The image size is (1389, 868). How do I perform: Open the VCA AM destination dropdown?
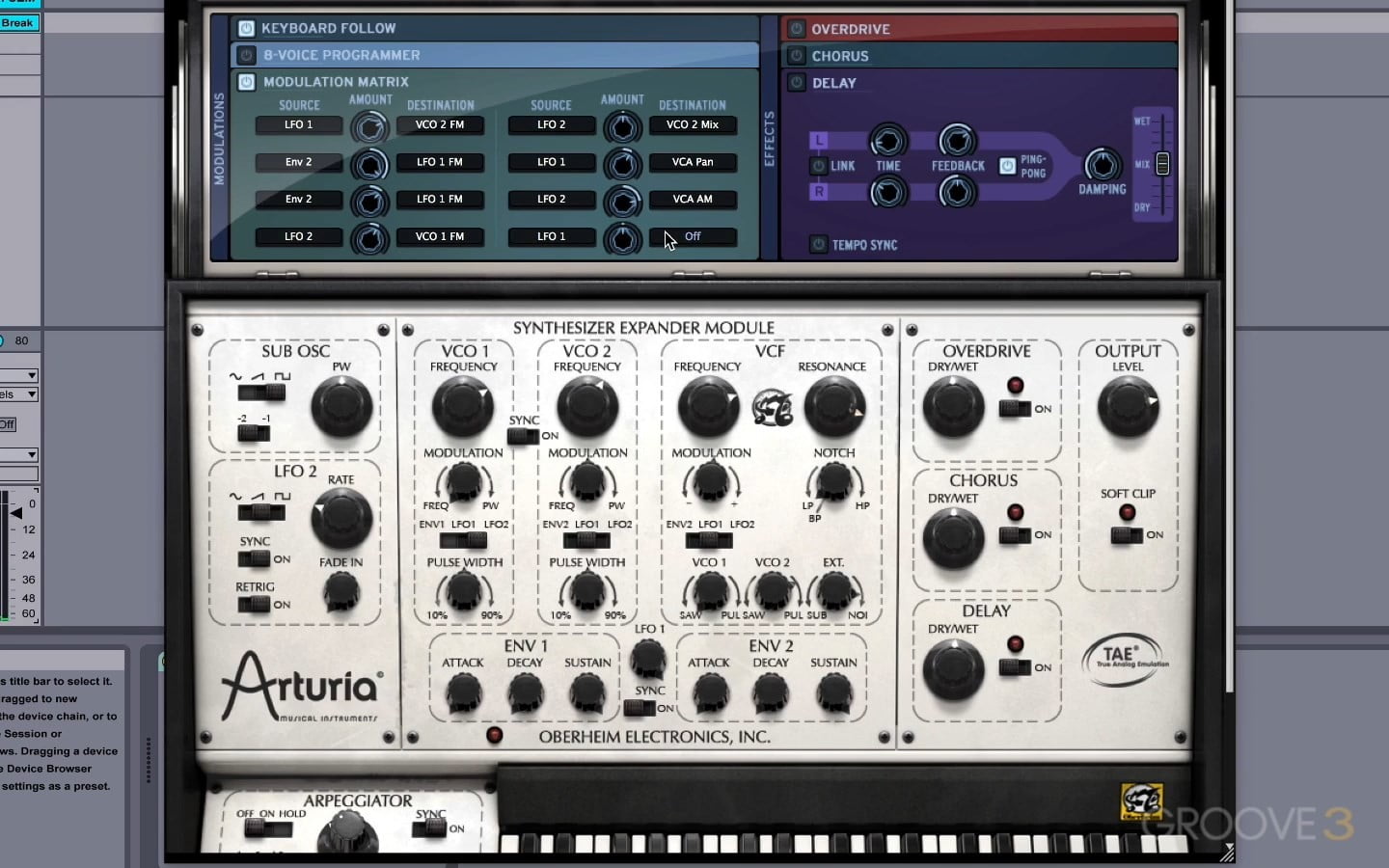(693, 199)
